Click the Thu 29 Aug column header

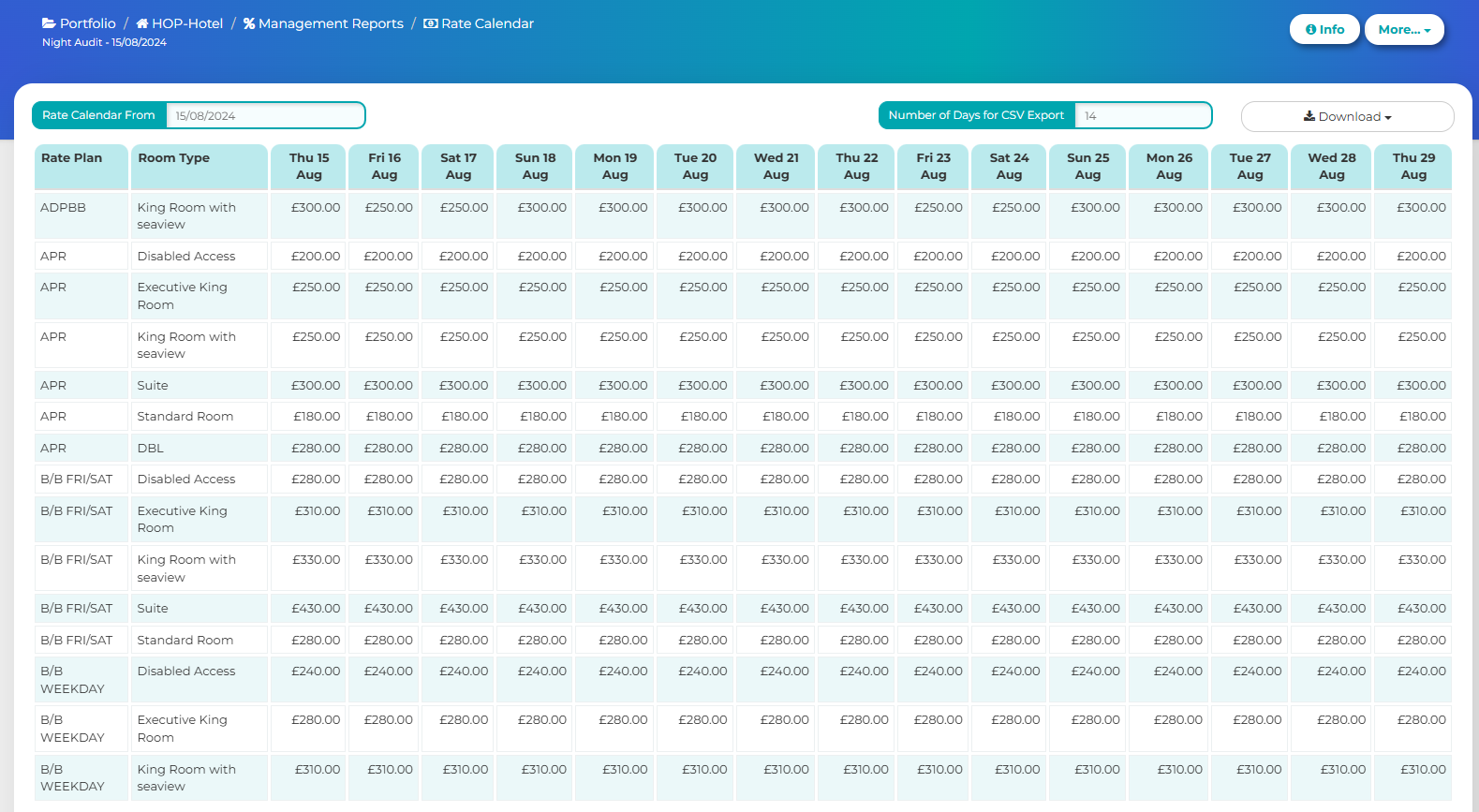click(1413, 167)
